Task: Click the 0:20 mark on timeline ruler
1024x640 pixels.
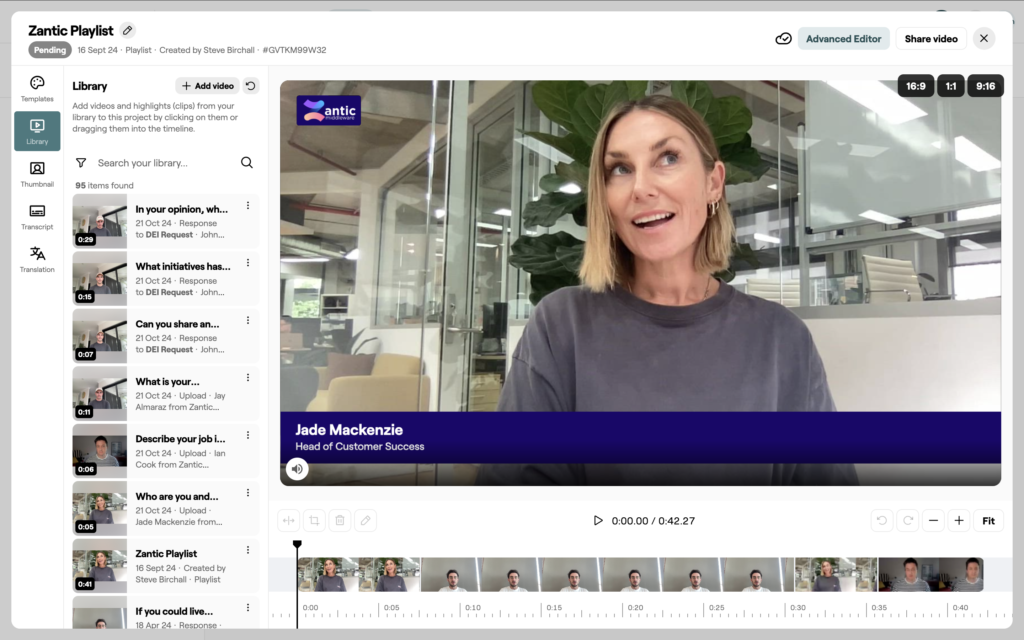Action: 635,607
